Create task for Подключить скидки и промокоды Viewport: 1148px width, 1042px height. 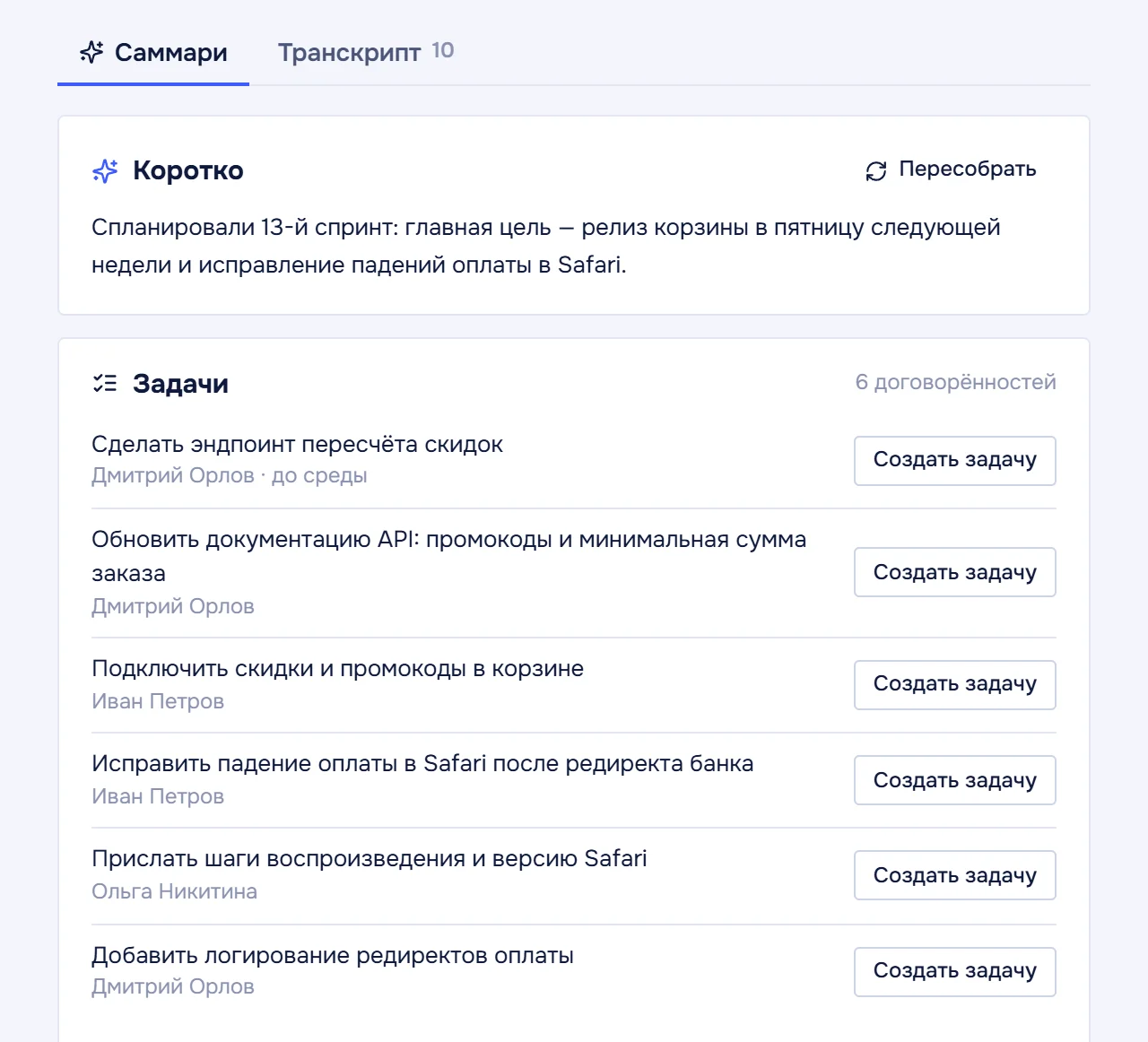coord(954,685)
